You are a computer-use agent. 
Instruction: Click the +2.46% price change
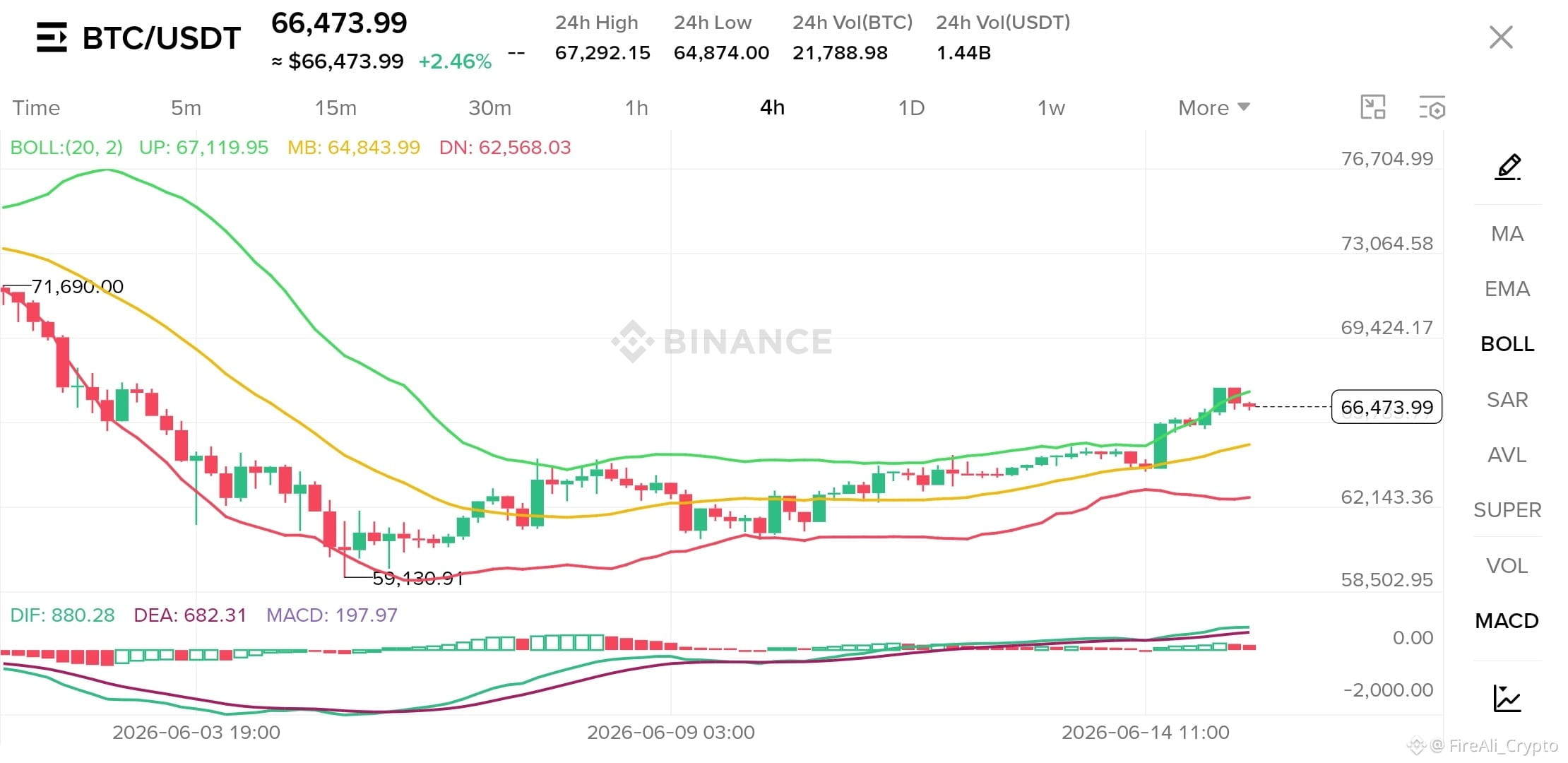click(x=455, y=61)
